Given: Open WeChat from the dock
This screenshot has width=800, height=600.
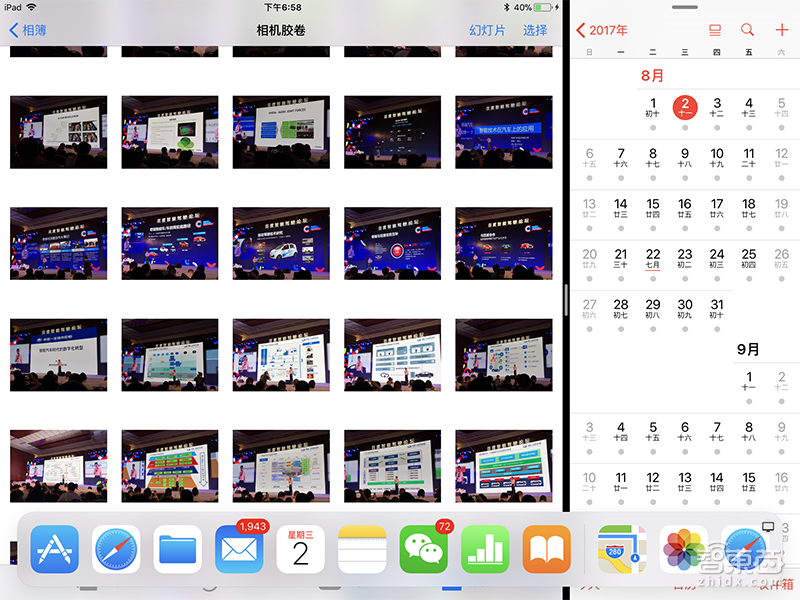Looking at the screenshot, I should (423, 548).
